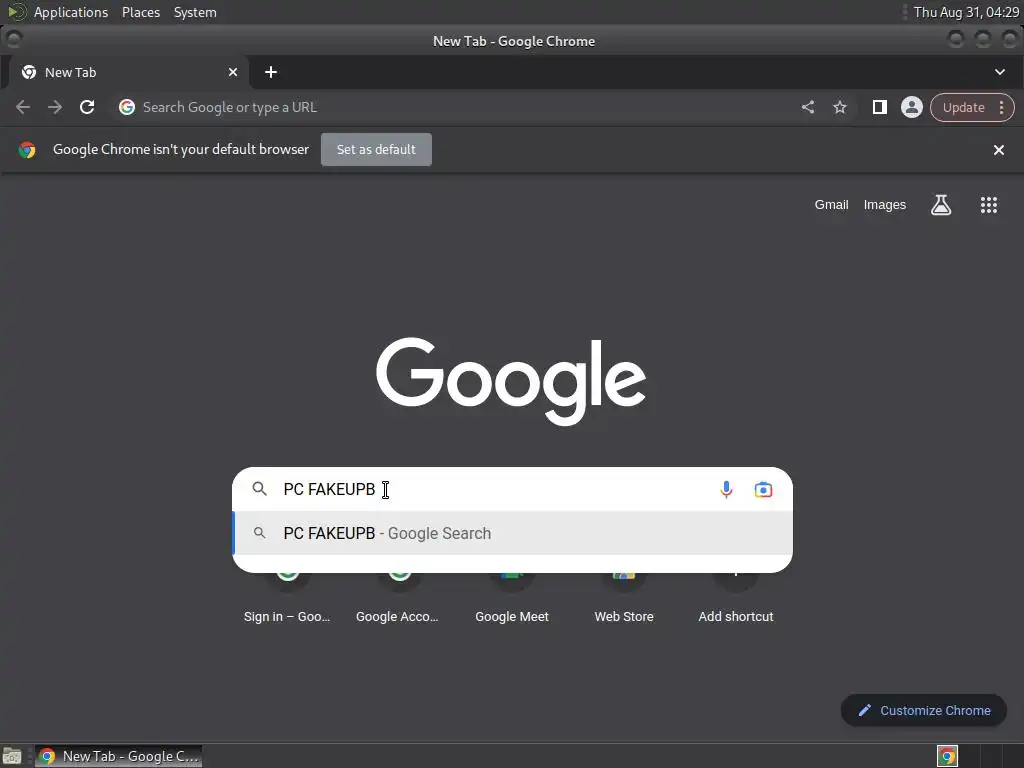Open the Images link
The width and height of the screenshot is (1024, 768).
885,204
